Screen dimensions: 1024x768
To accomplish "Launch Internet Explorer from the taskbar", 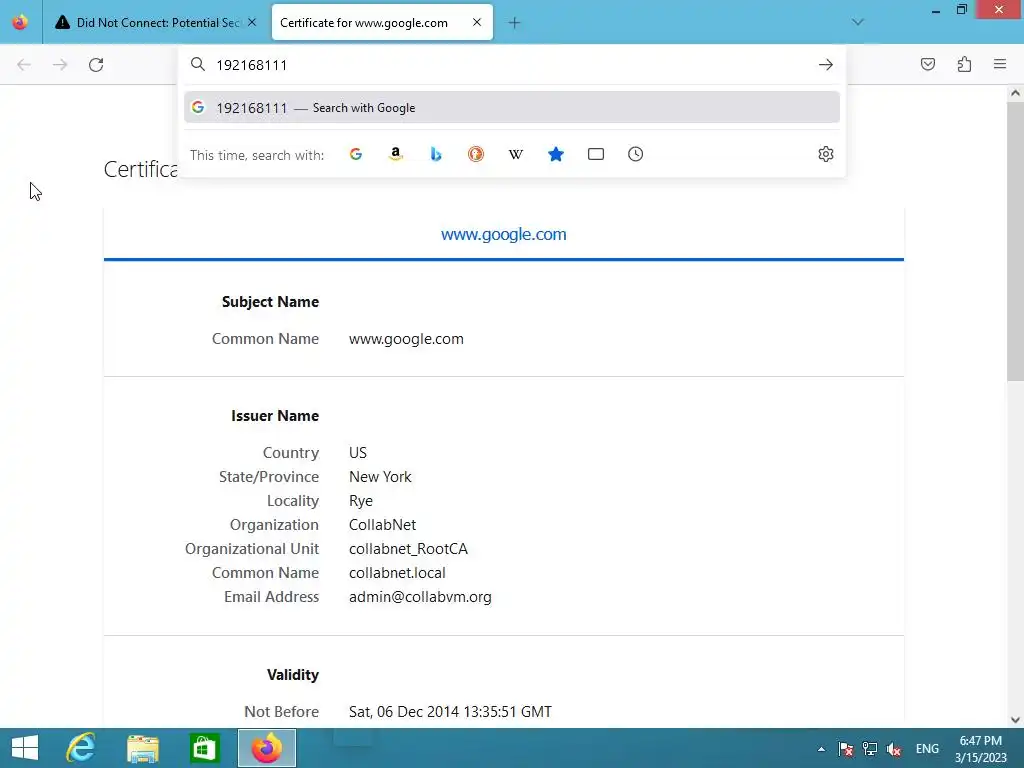I will (x=81, y=748).
